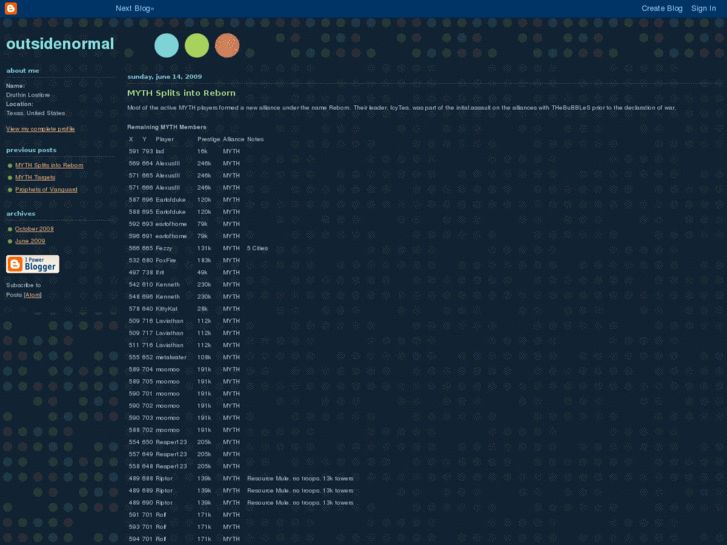Image resolution: width=727 pixels, height=545 pixels.
Task: Click bullet beside MYTH Splits into Reborn
Action: [x=10, y=165]
